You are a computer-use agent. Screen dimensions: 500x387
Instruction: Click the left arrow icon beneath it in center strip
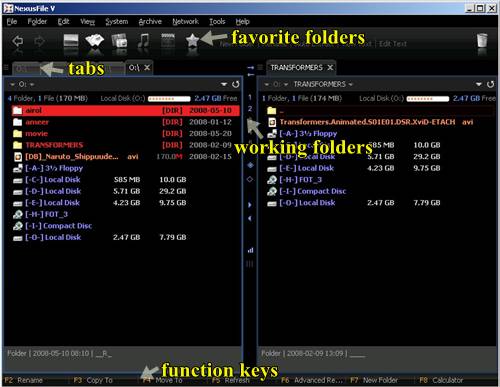(x=251, y=75)
